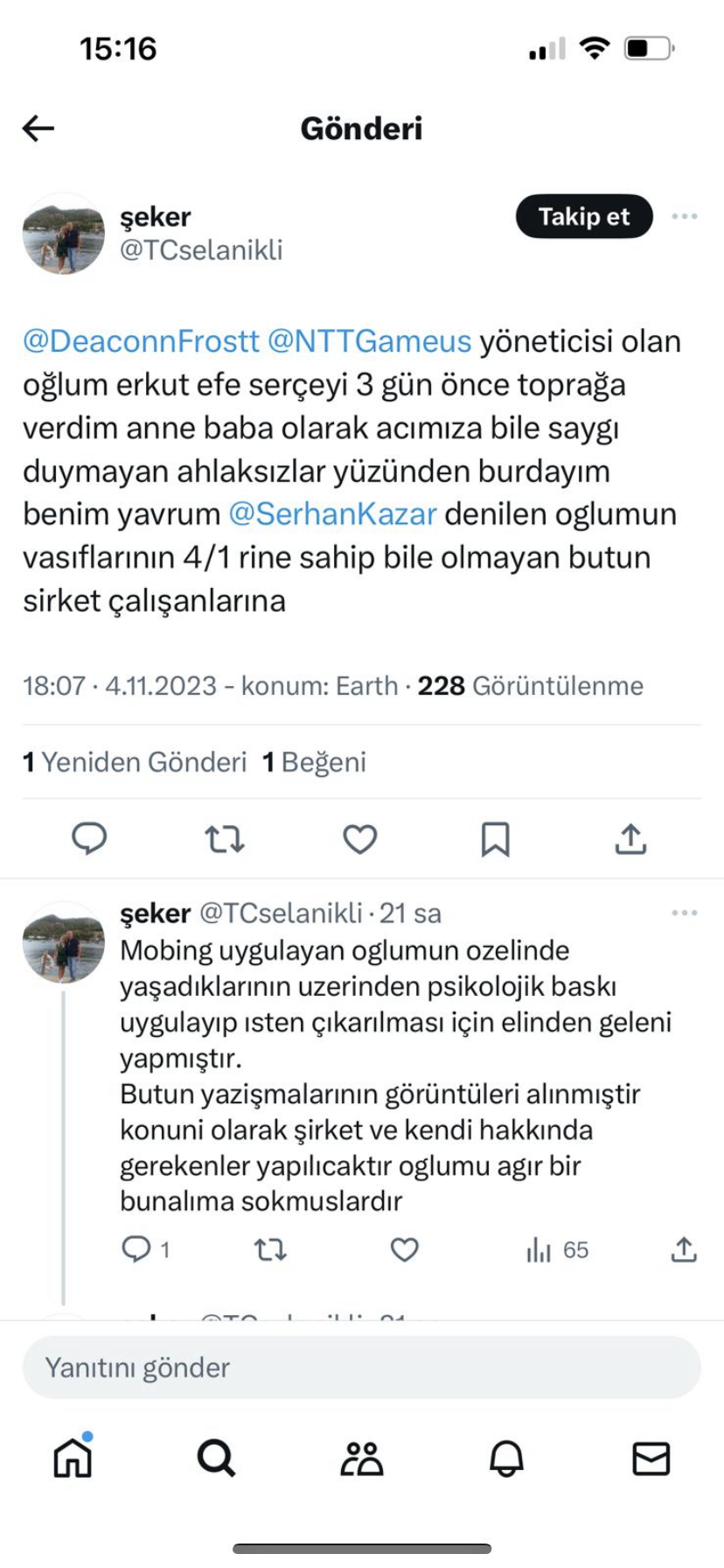Screen dimensions: 724x1568
Task: Open the Notifications bell
Action: click(506, 1459)
